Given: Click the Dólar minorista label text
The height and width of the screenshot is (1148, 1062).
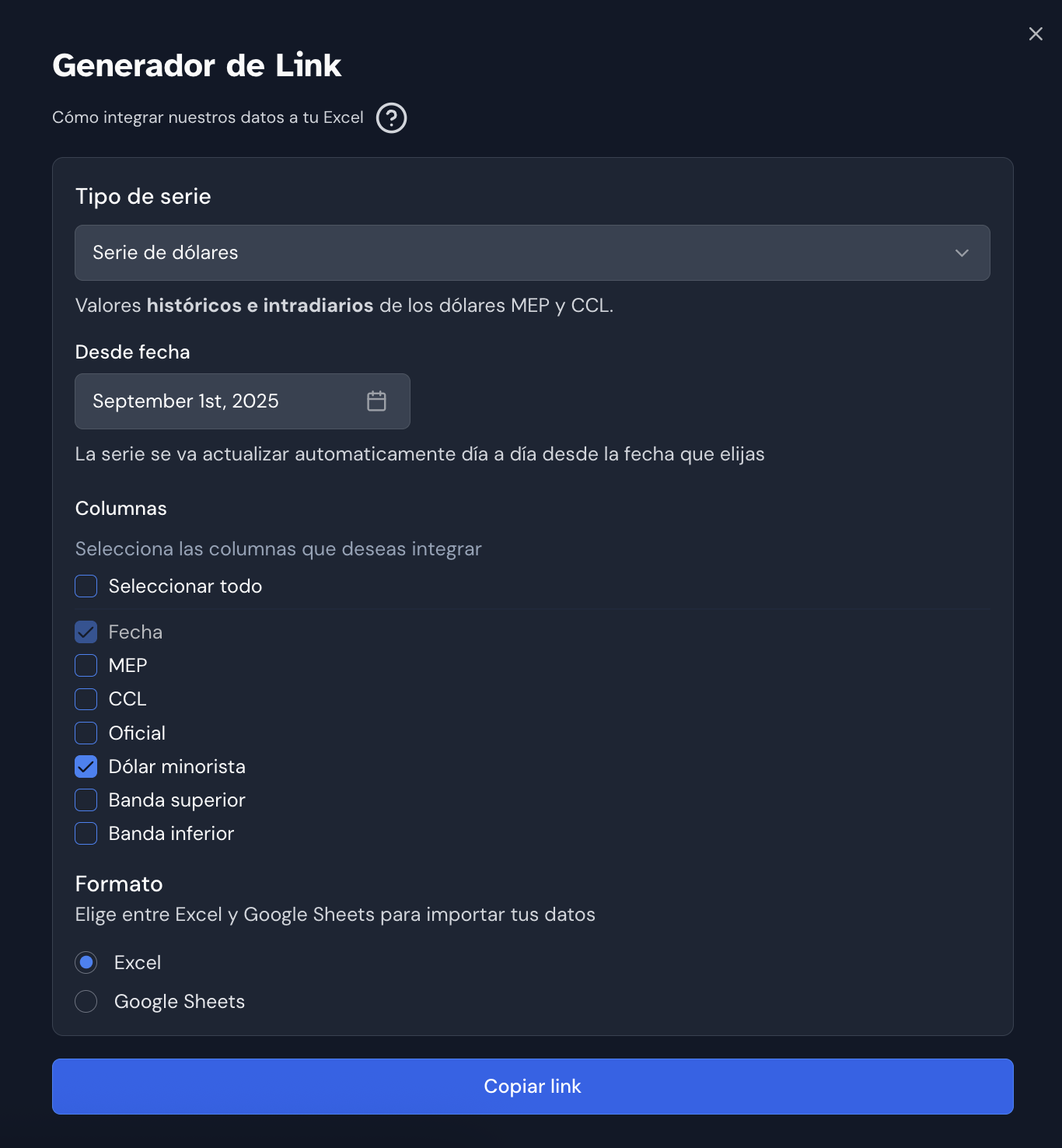Looking at the screenshot, I should (177, 767).
